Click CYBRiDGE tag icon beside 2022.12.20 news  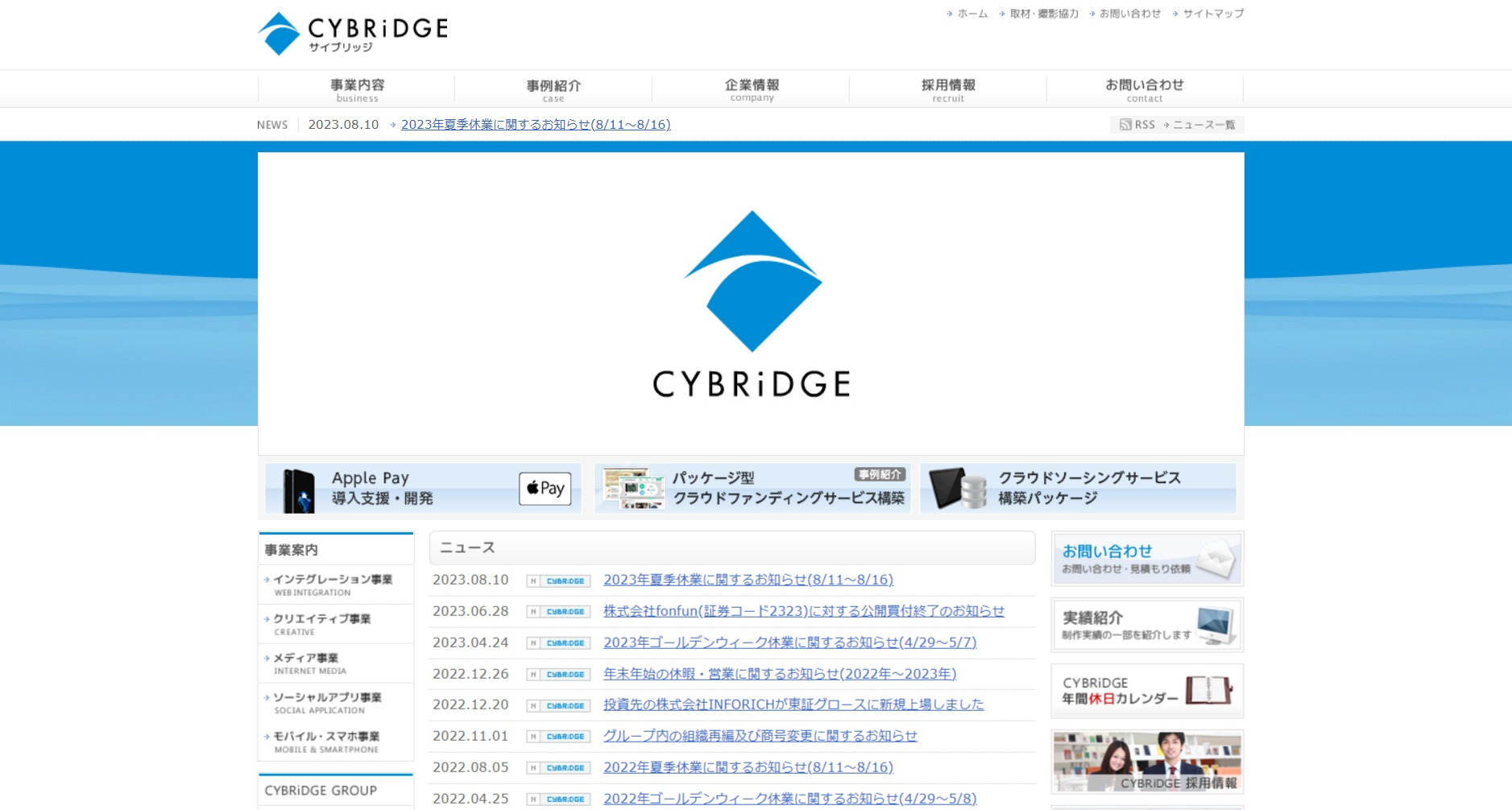click(x=559, y=706)
